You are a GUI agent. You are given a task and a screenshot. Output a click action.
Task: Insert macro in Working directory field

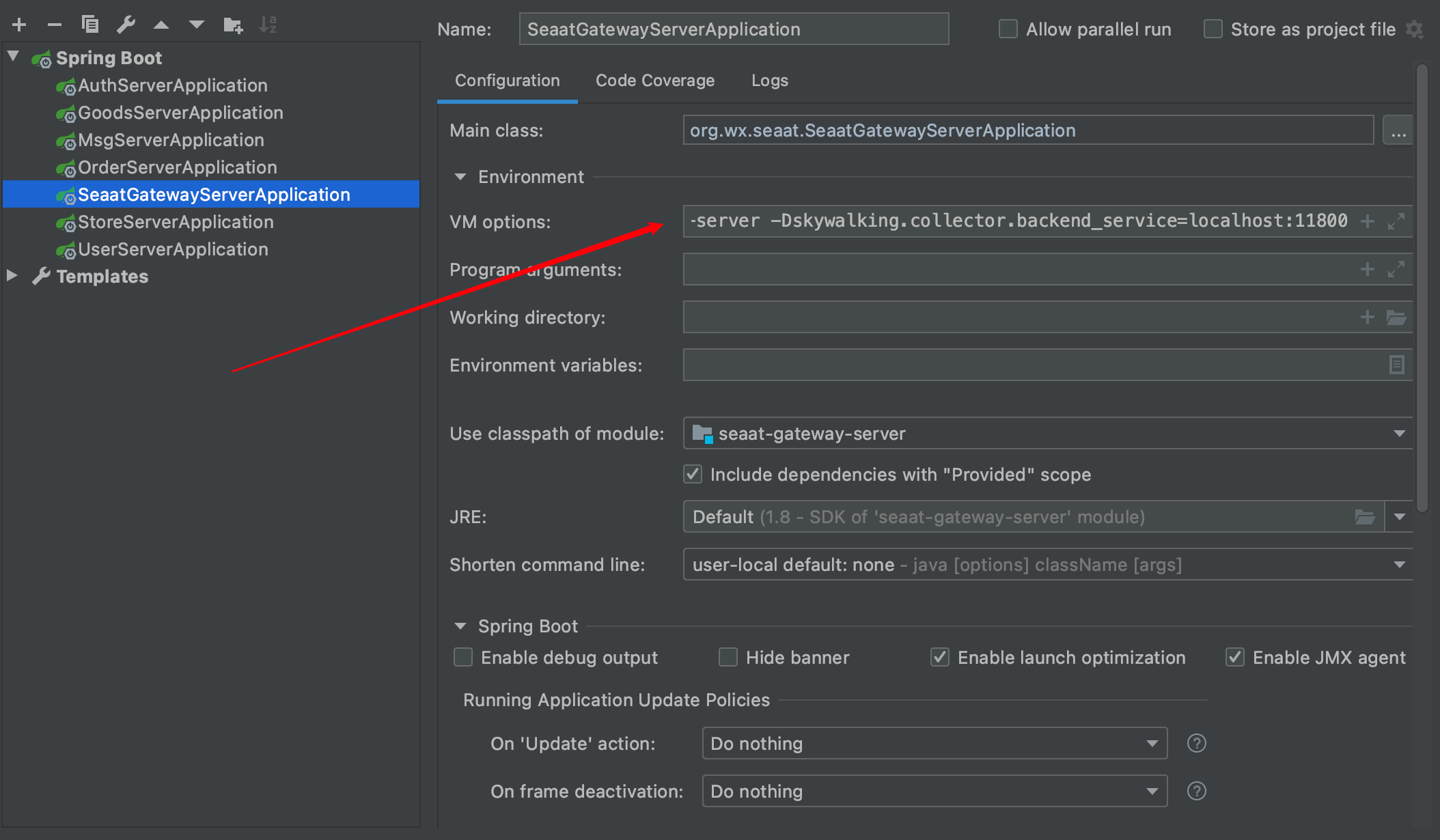click(1368, 317)
